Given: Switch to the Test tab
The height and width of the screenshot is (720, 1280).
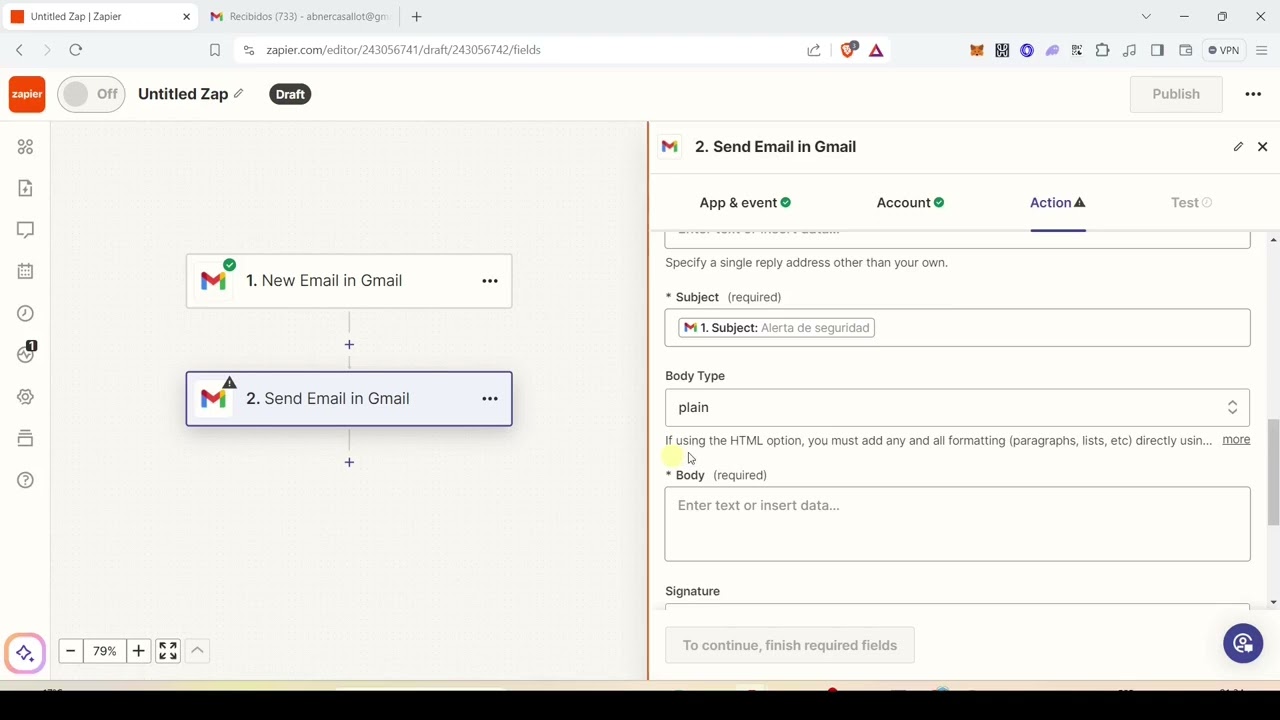Looking at the screenshot, I should click(x=1191, y=203).
